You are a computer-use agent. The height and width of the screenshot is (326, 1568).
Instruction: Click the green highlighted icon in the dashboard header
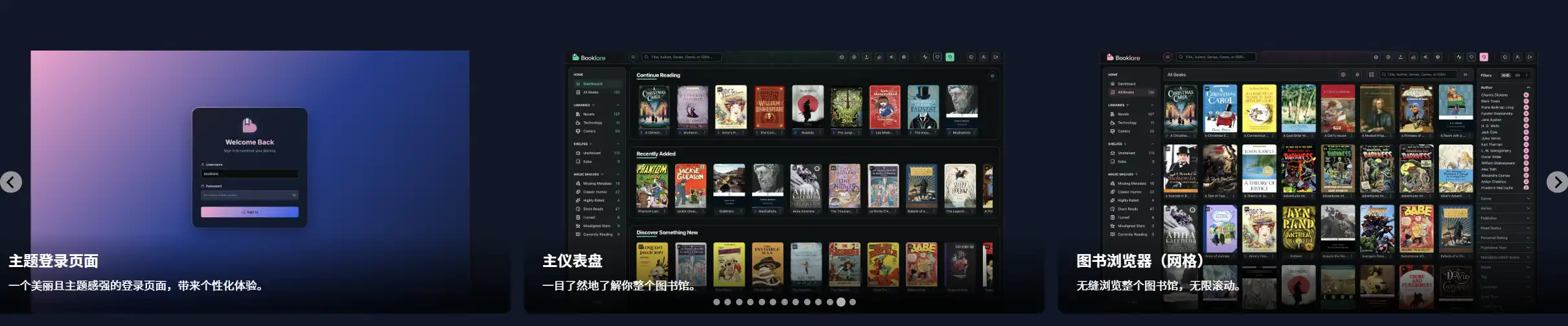click(x=950, y=57)
